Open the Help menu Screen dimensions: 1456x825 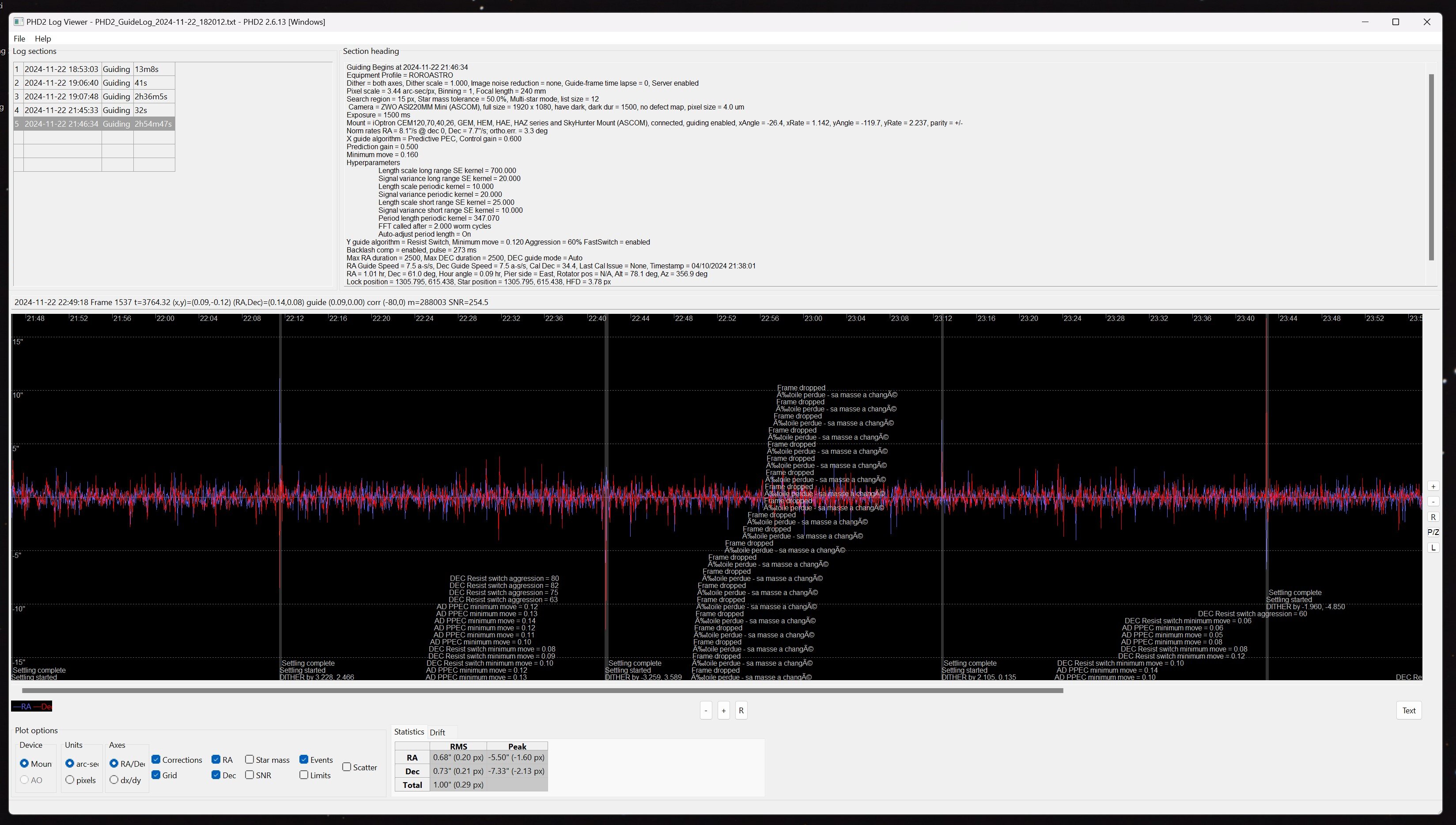point(42,38)
